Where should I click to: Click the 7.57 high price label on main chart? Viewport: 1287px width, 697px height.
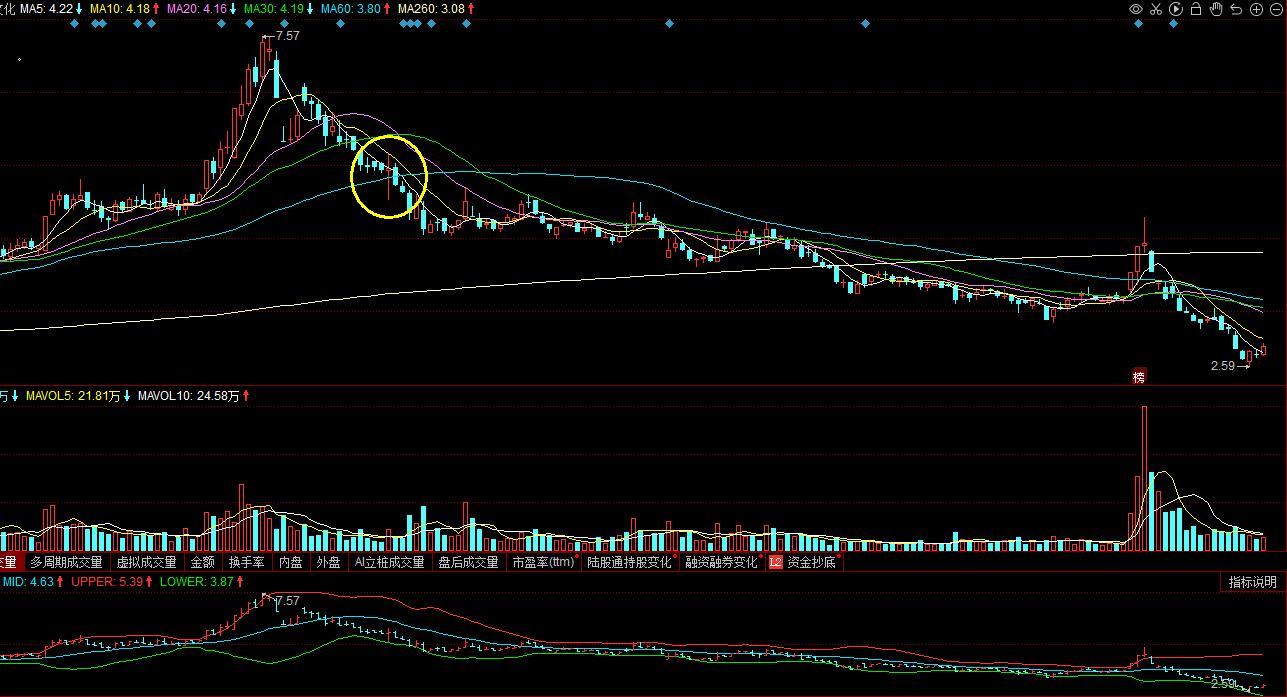287,36
